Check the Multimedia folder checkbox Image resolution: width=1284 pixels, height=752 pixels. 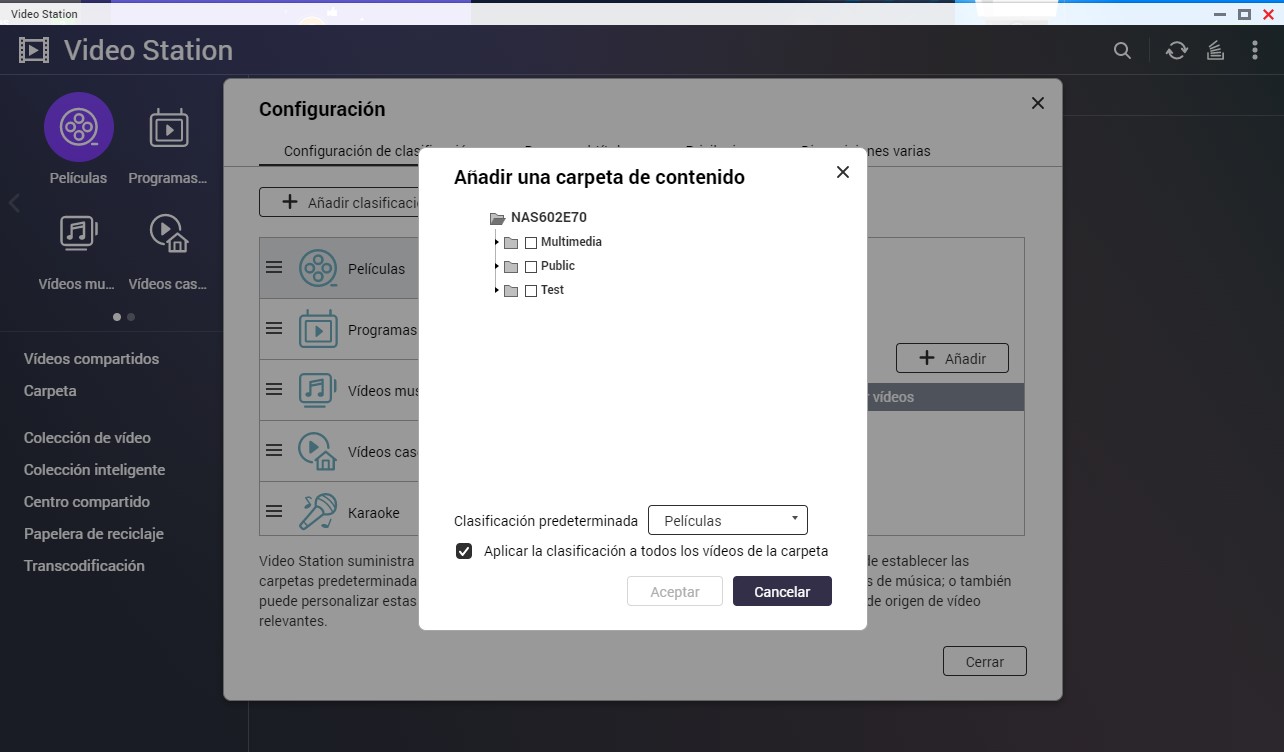click(x=531, y=243)
